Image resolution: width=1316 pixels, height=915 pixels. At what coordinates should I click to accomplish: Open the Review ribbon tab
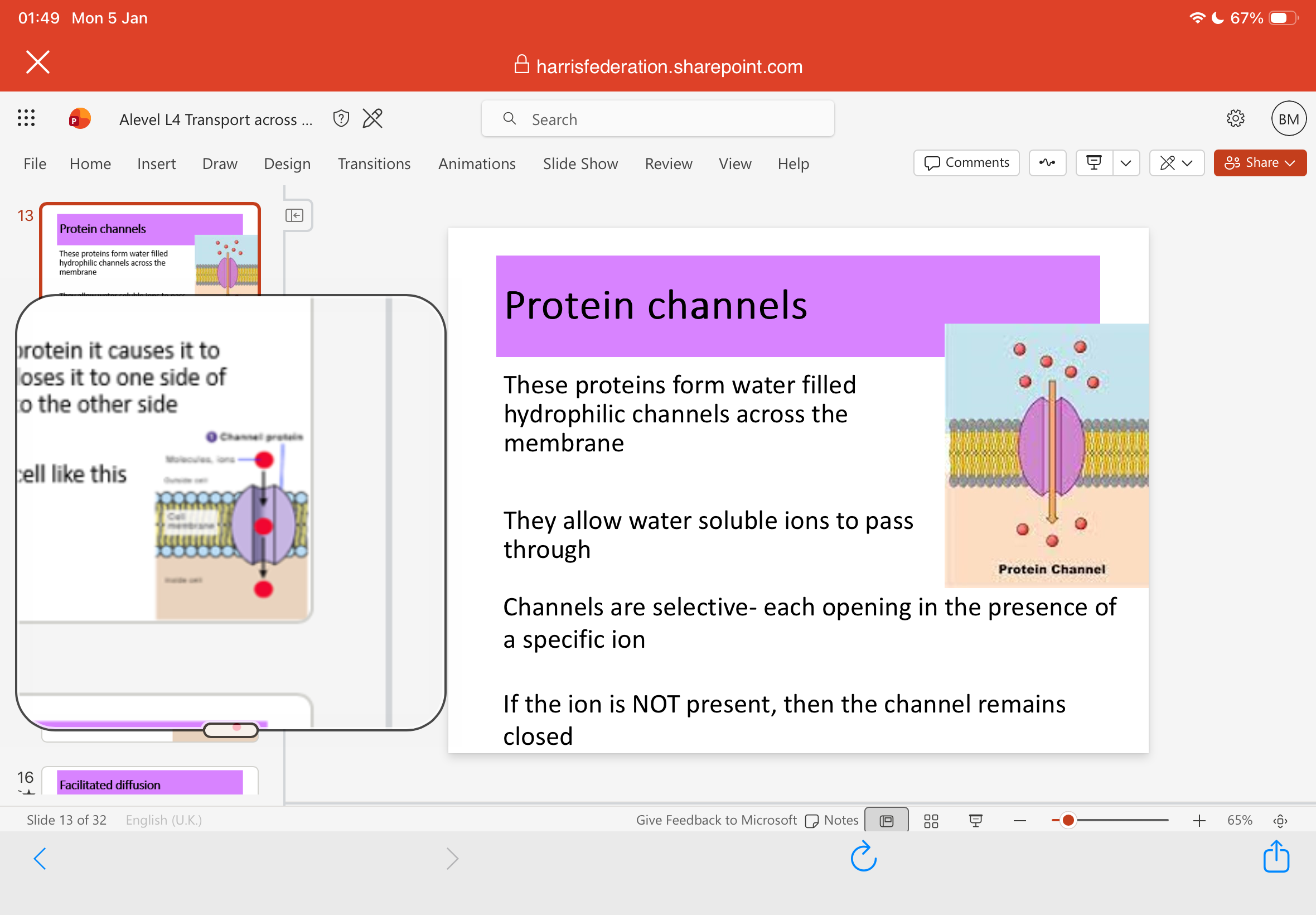click(x=668, y=163)
